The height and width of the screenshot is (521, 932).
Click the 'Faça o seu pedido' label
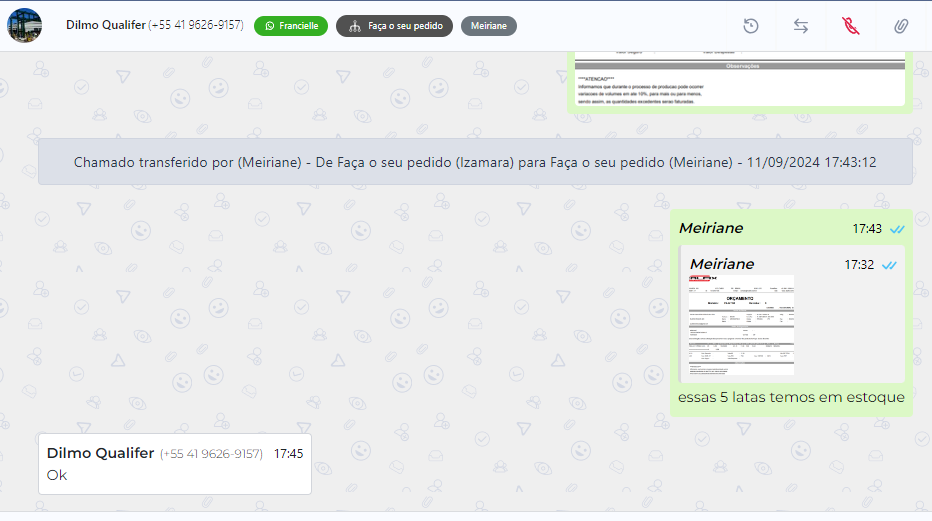405,26
